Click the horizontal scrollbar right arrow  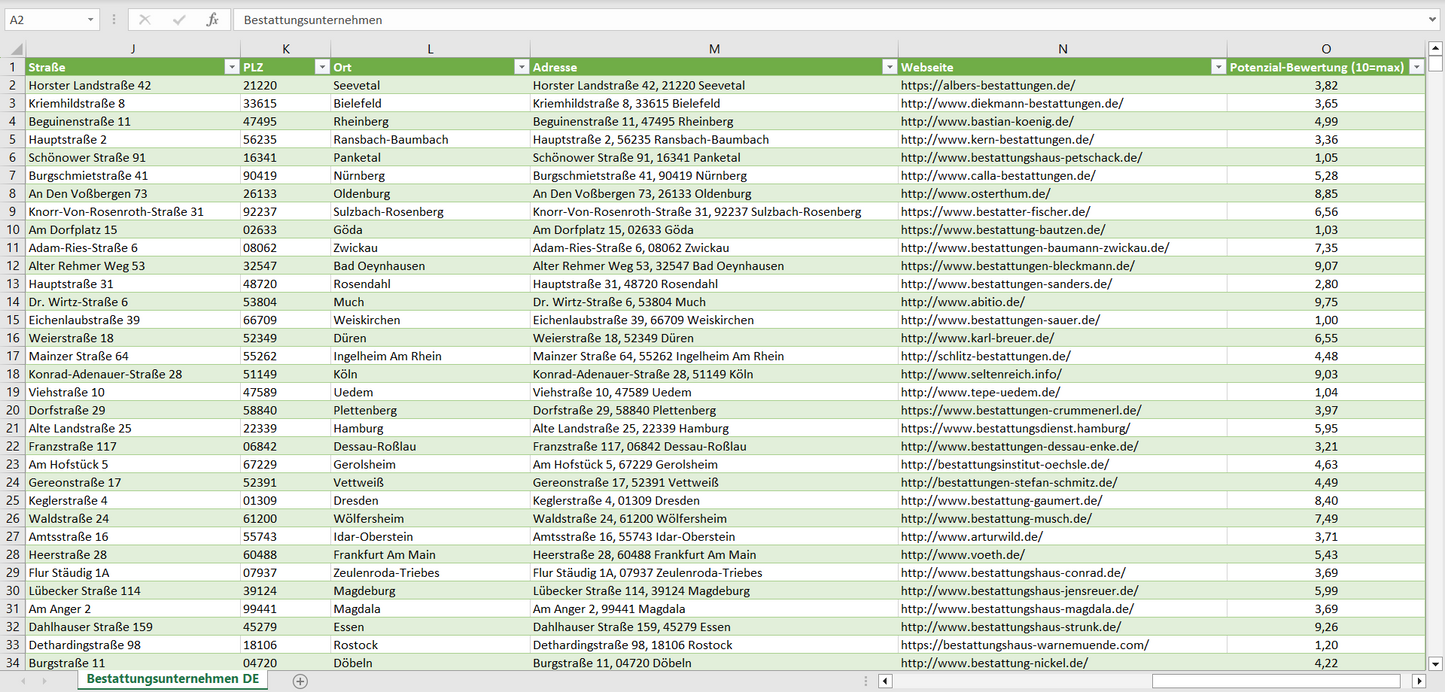pos(1418,681)
